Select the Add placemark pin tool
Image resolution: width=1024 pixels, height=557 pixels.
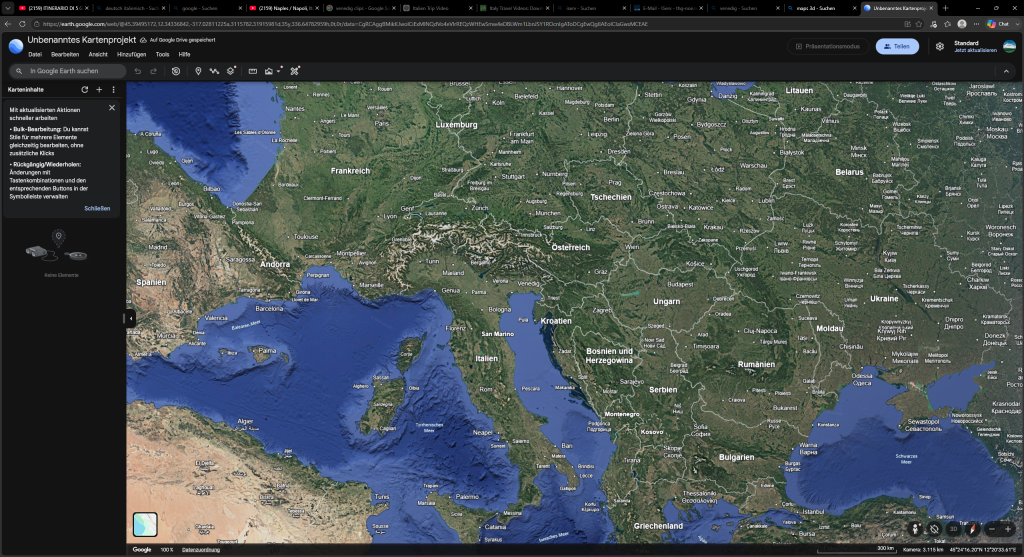pos(198,71)
